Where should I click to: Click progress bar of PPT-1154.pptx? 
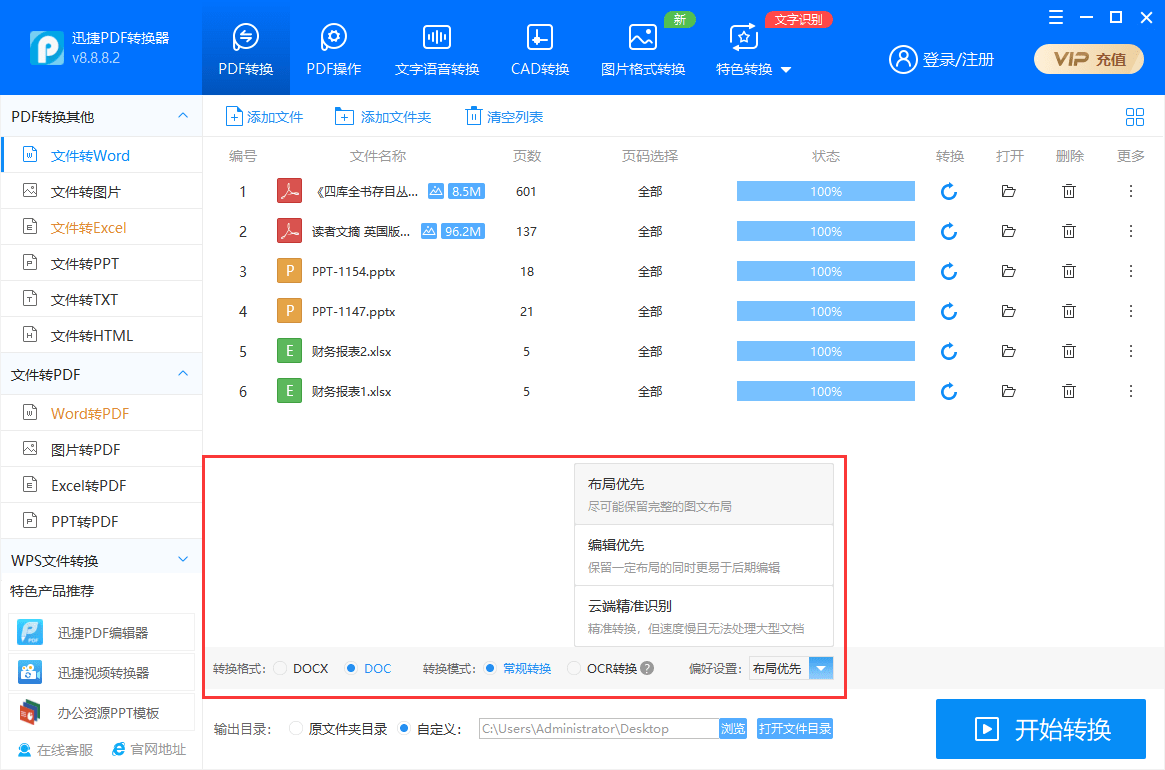[x=825, y=271]
